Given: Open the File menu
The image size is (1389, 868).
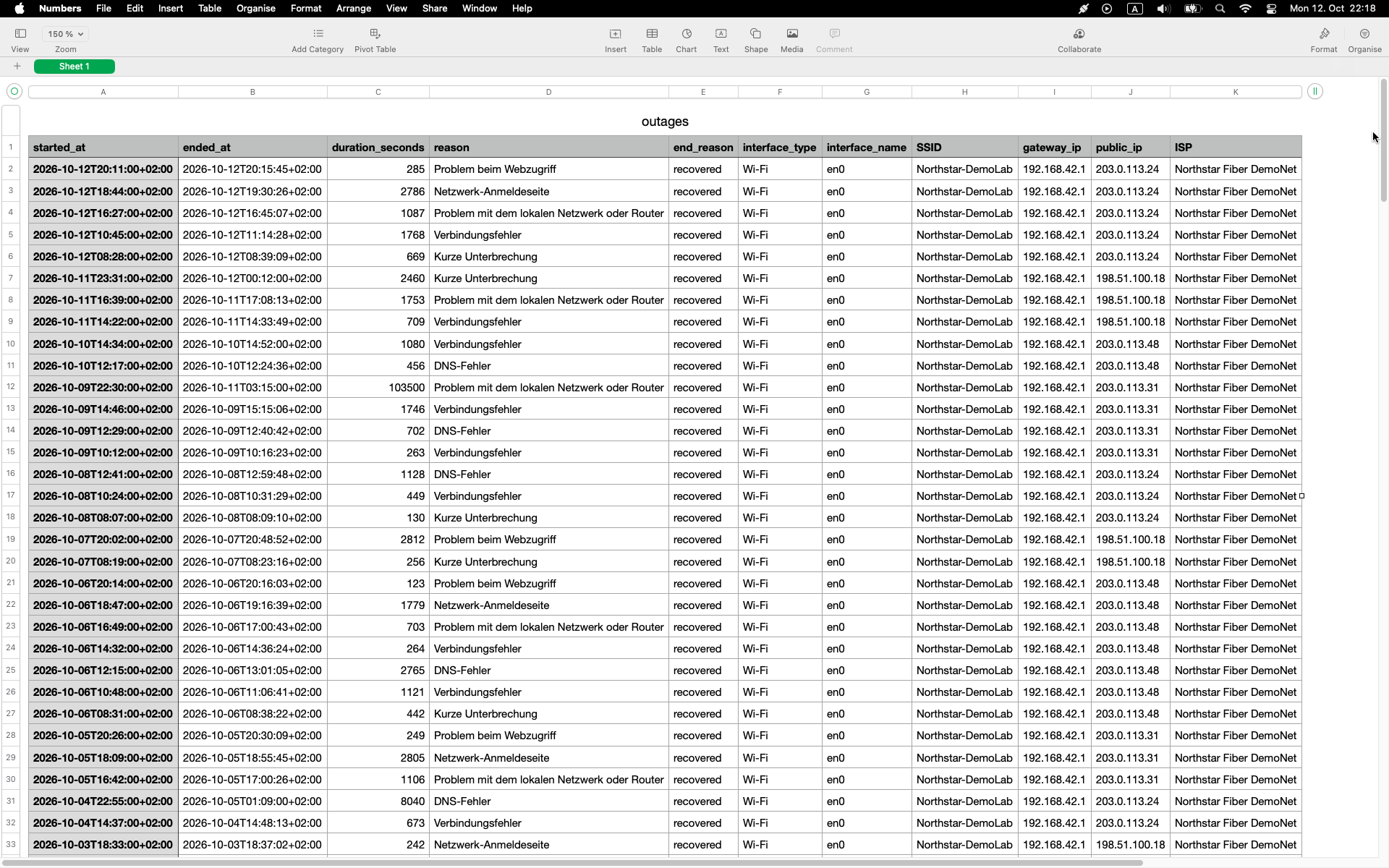Looking at the screenshot, I should click(x=103, y=9).
